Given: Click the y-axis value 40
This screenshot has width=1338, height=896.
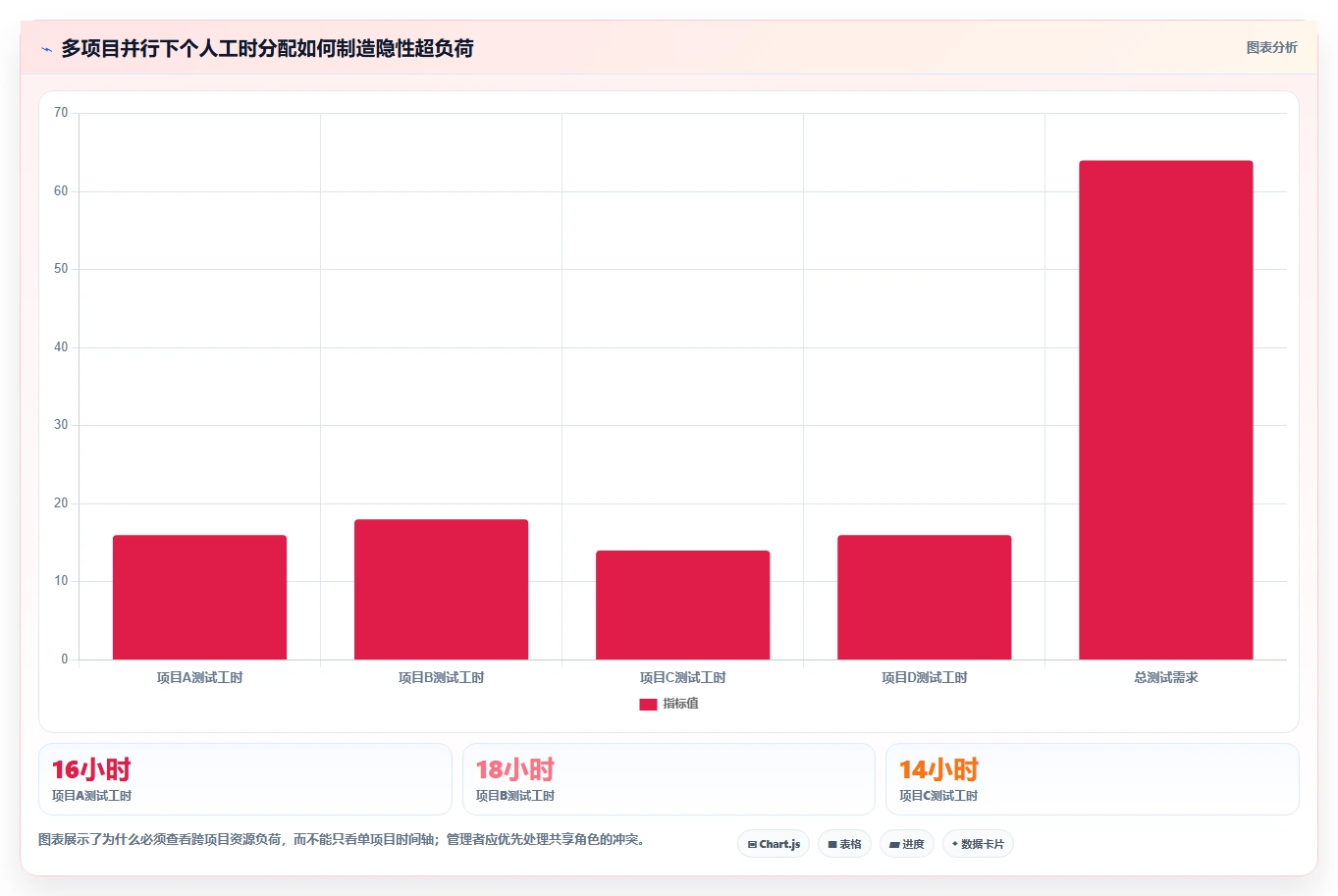Looking at the screenshot, I should pos(61,346).
